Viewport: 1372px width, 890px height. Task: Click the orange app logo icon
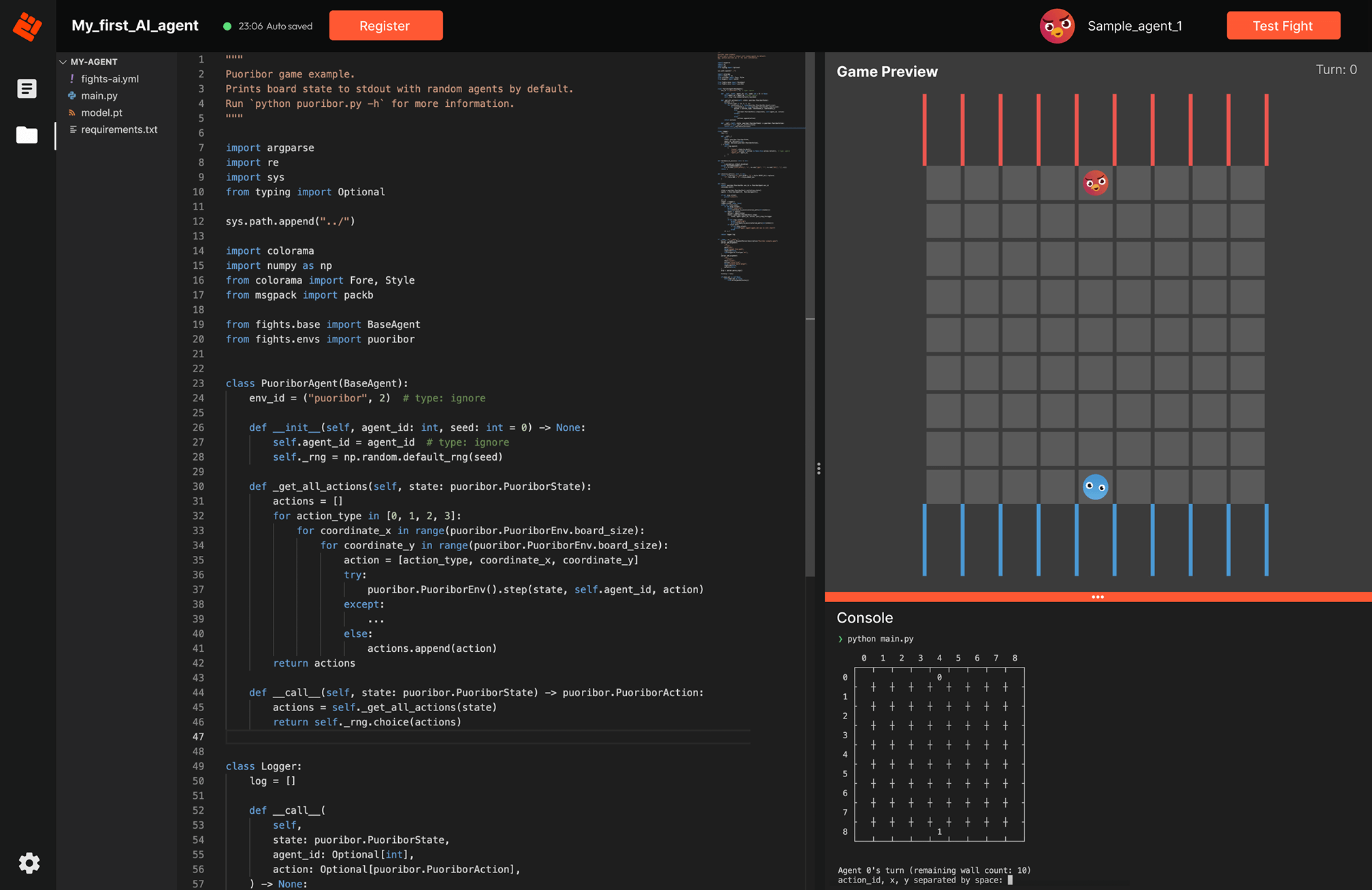(x=27, y=27)
